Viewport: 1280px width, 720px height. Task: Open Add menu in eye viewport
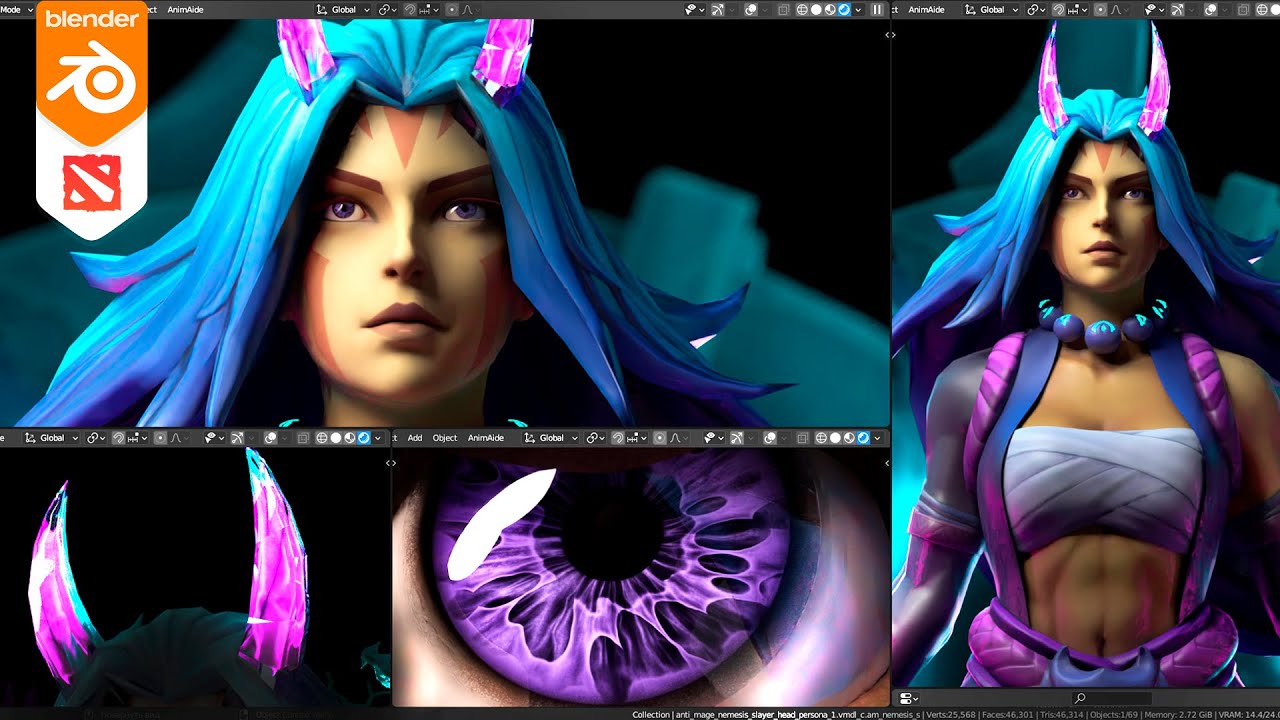coord(415,438)
